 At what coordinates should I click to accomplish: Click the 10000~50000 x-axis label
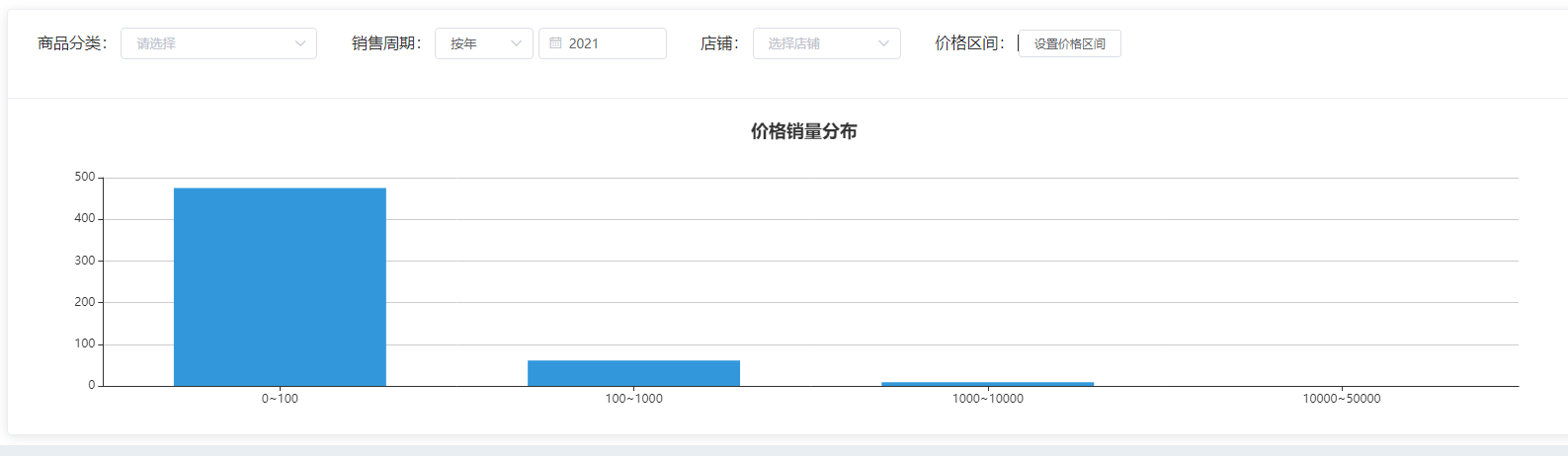(1341, 399)
